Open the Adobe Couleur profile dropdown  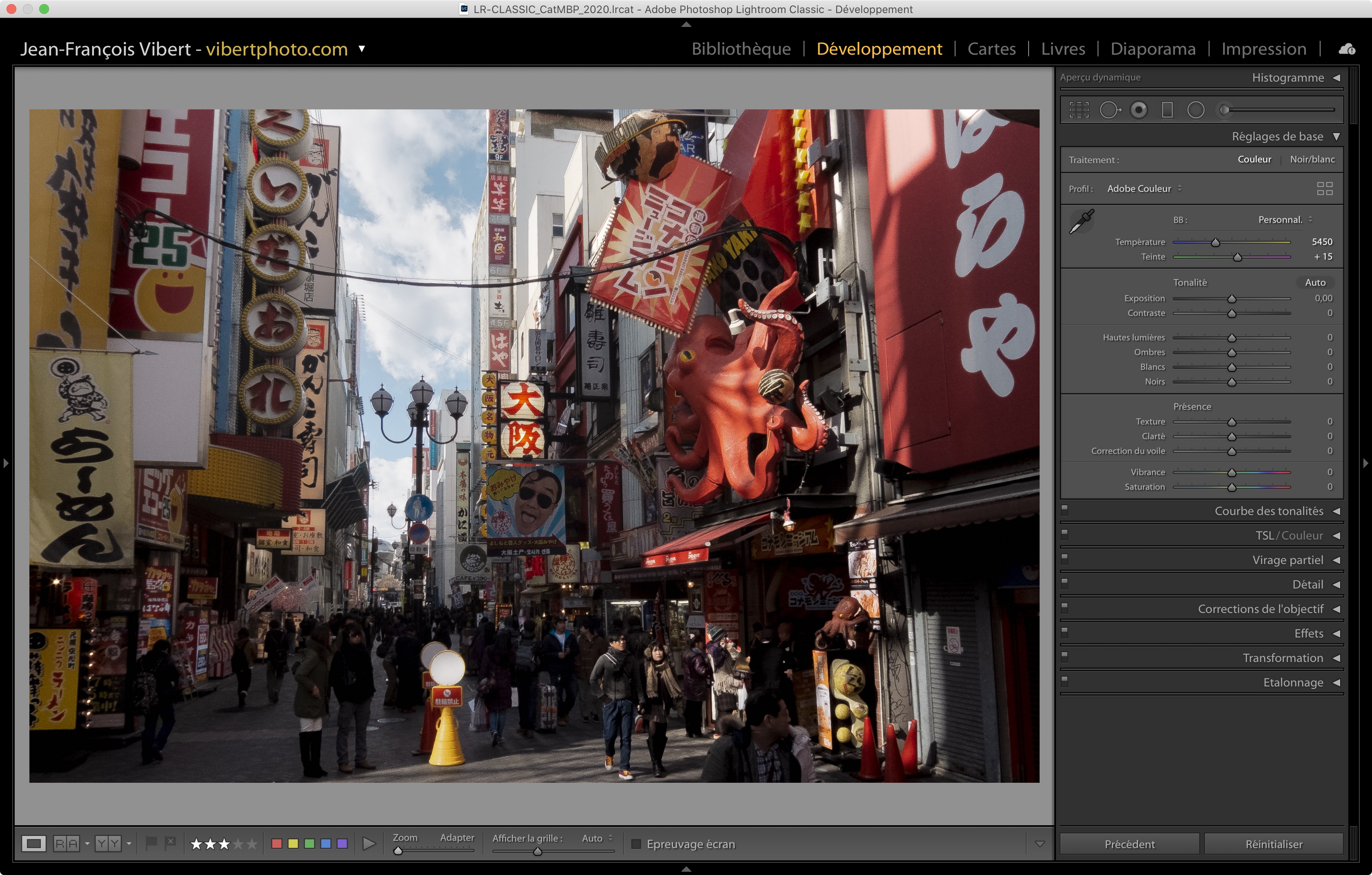click(x=1143, y=189)
